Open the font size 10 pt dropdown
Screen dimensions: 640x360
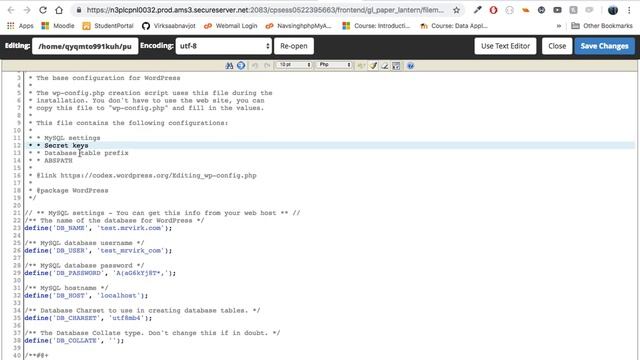[x=294, y=65]
